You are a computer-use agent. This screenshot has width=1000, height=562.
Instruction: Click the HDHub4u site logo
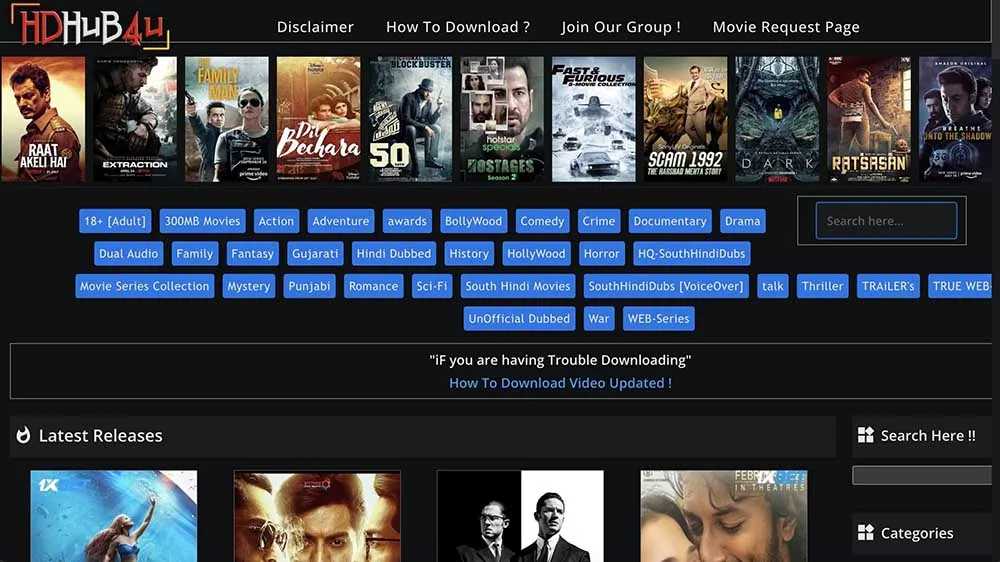point(88,26)
